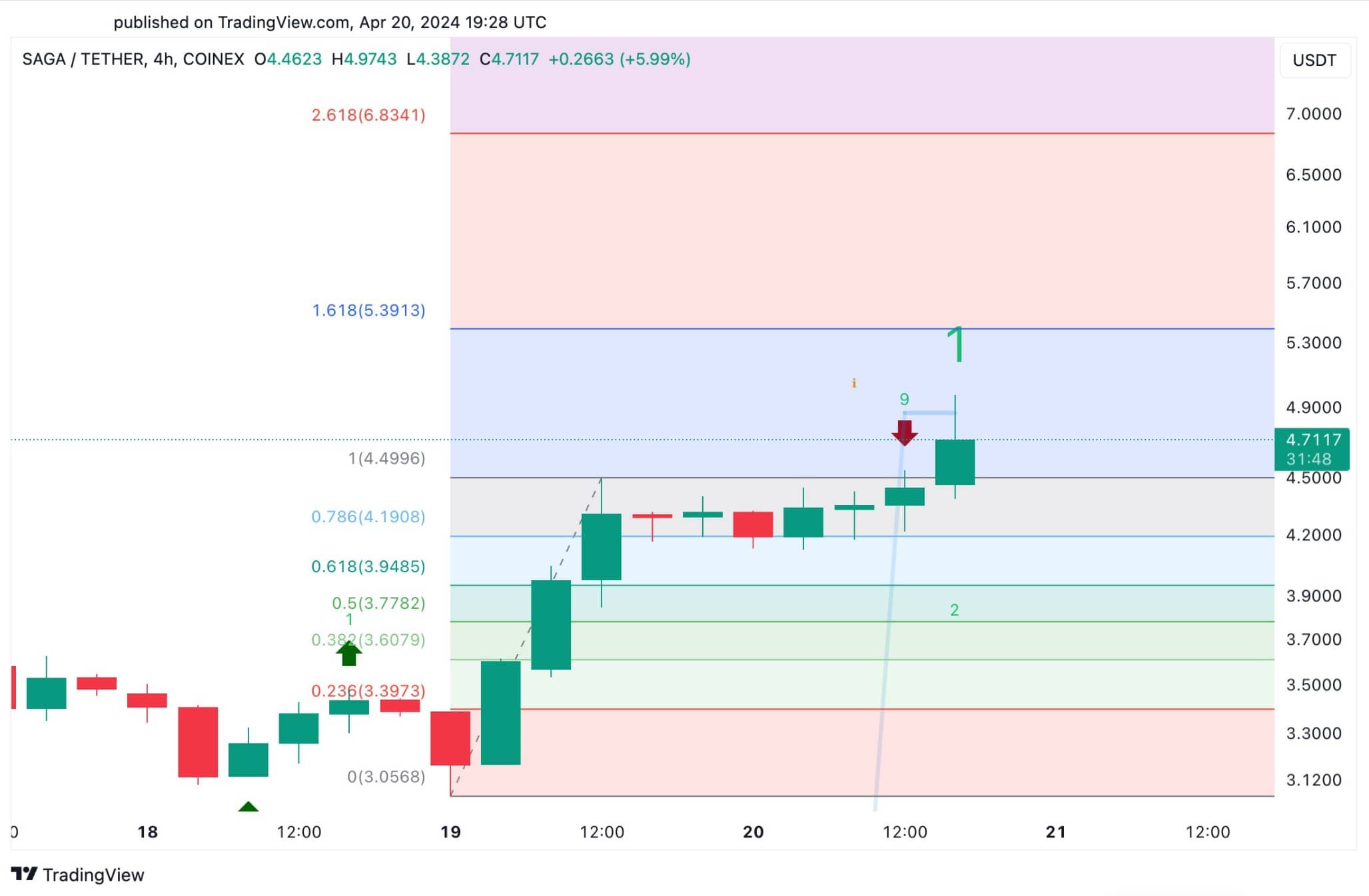Click the 0.786(4.1908) Fibonacci label
Image resolution: width=1369 pixels, height=896 pixels.
(x=368, y=516)
